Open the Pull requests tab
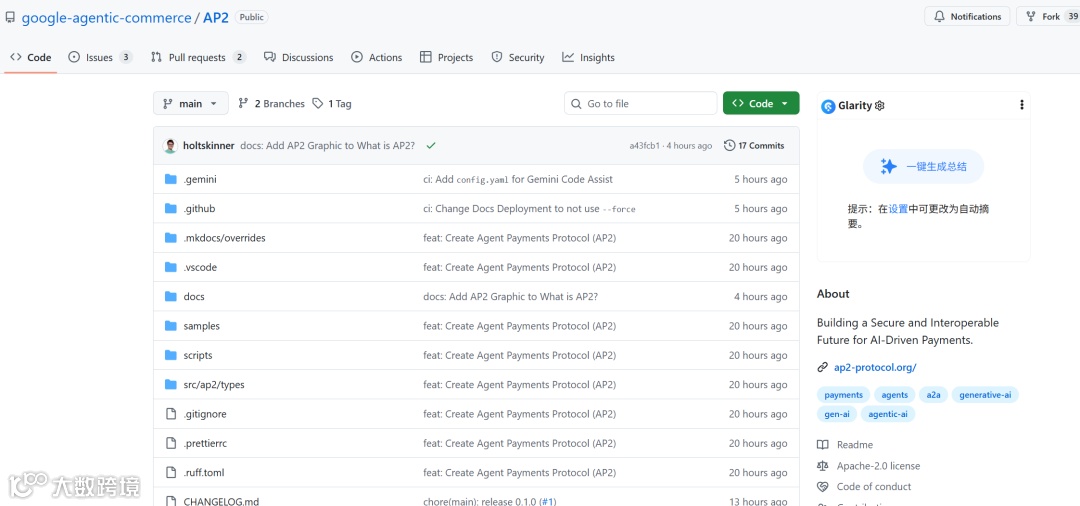1080x506 pixels. [x=198, y=57]
